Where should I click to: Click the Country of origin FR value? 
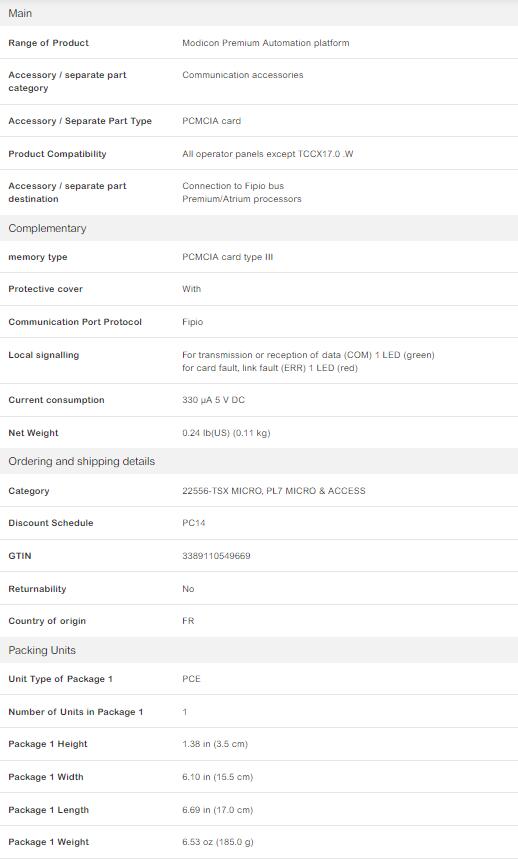click(188, 621)
